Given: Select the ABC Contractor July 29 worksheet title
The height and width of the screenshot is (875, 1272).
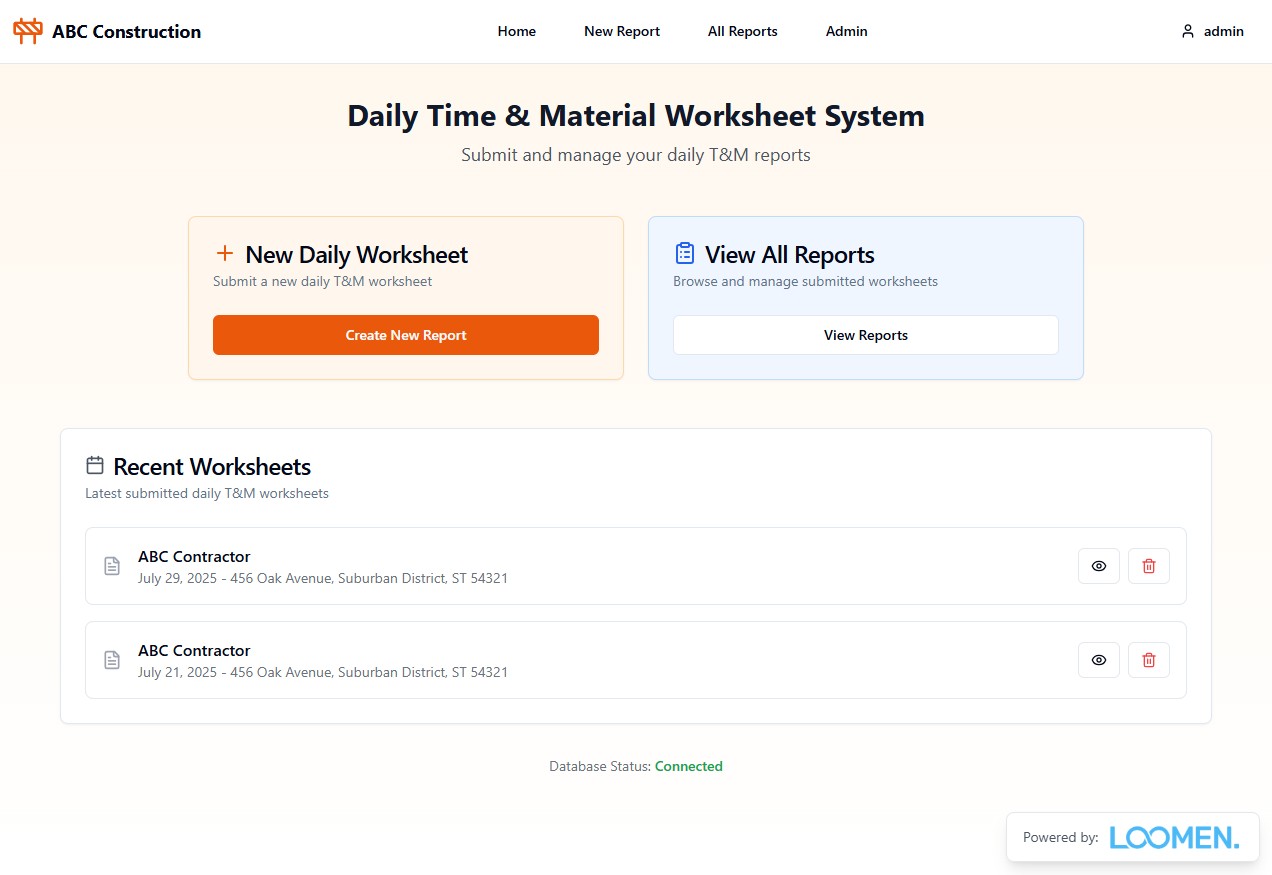Looking at the screenshot, I should pos(194,556).
